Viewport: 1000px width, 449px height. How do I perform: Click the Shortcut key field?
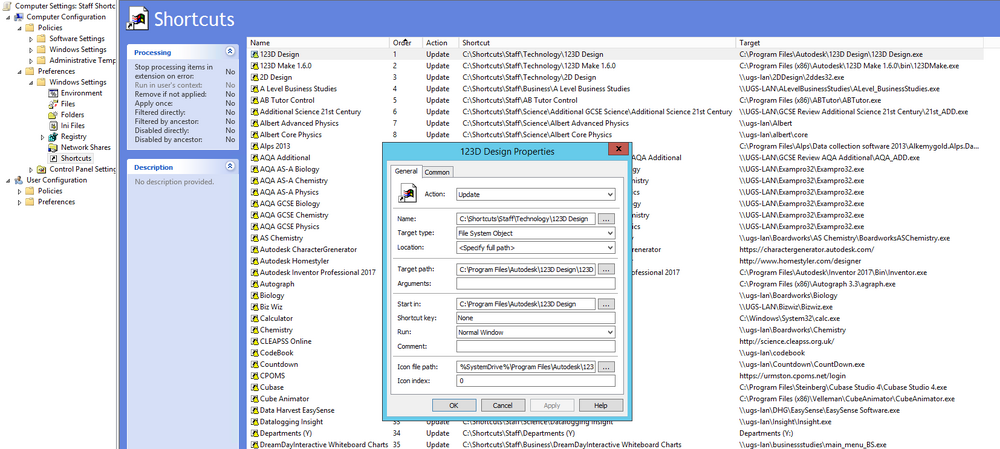coord(536,318)
